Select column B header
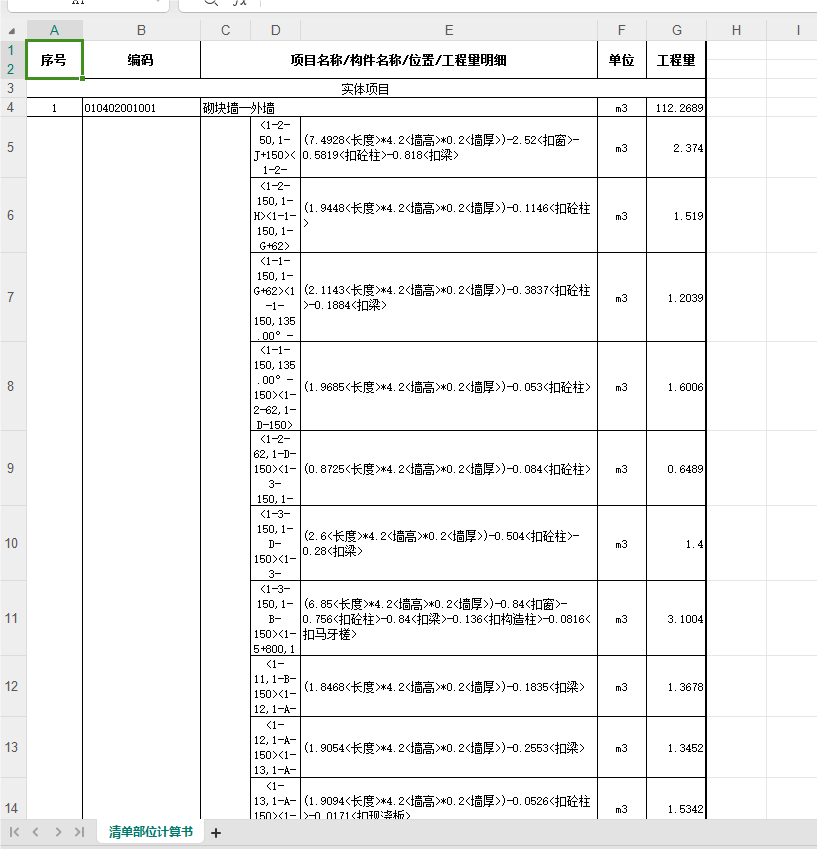 coord(141,30)
